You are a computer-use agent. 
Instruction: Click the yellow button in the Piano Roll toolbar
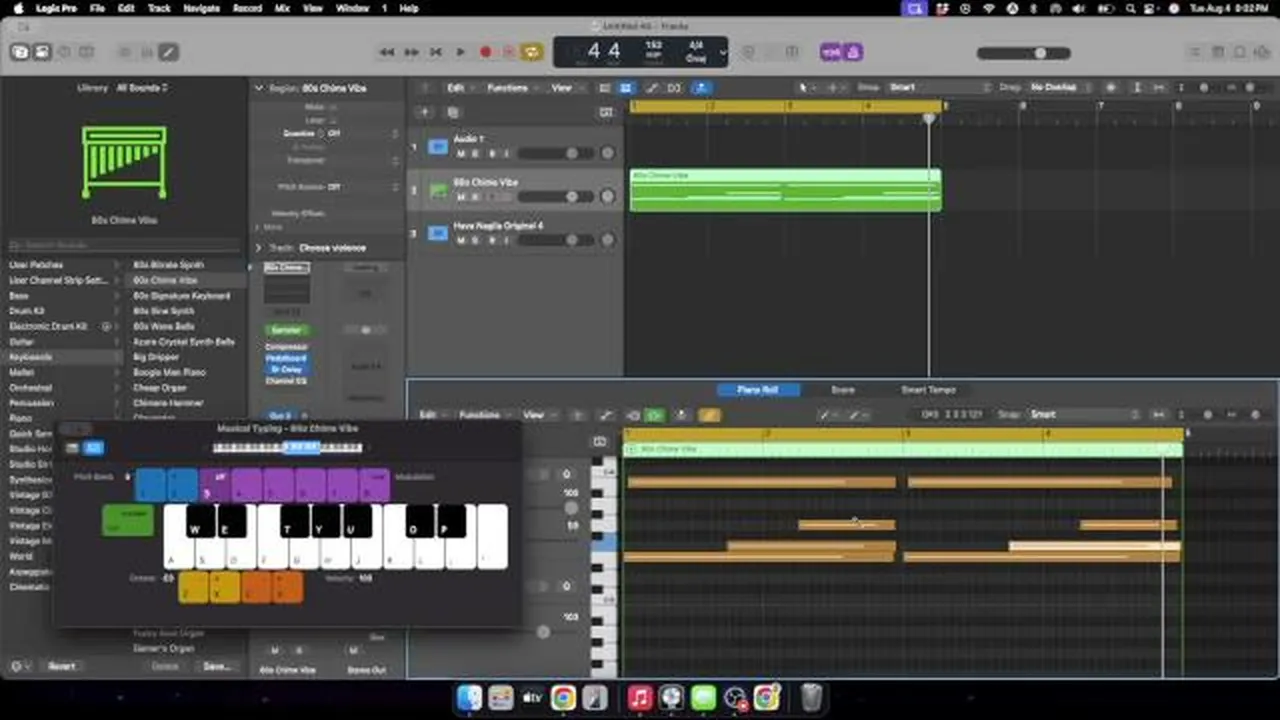pos(709,415)
